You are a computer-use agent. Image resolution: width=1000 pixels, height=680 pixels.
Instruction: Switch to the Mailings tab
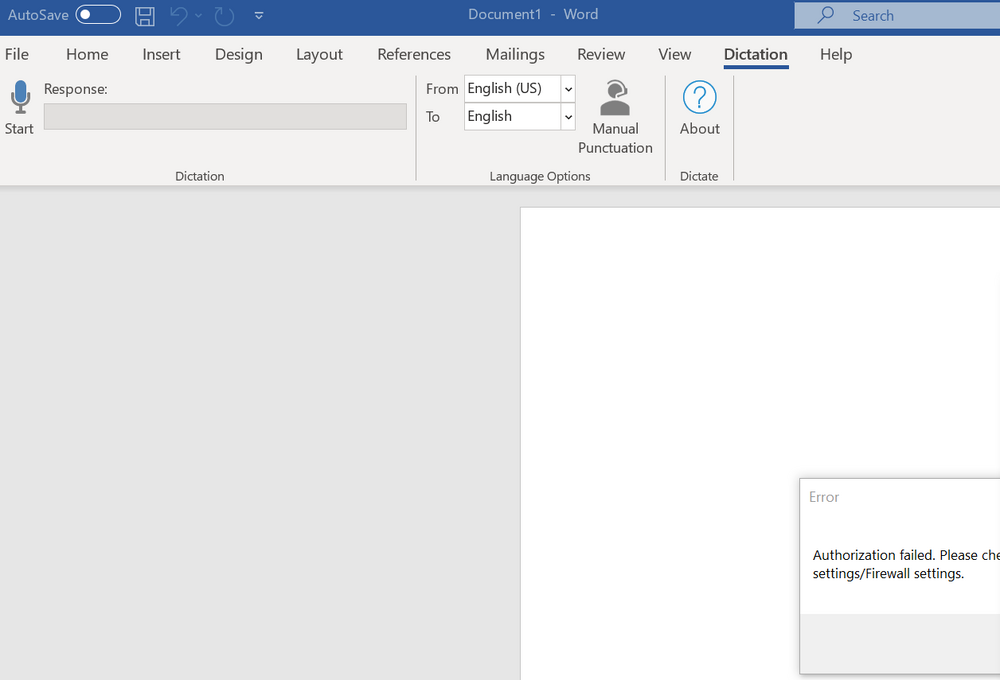pos(515,54)
